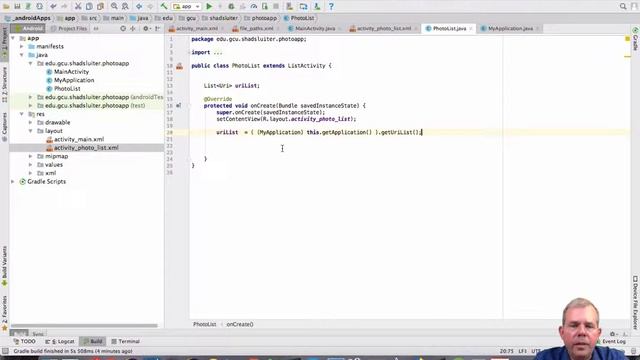Switch to MainActivity.java editor tab

point(314,29)
